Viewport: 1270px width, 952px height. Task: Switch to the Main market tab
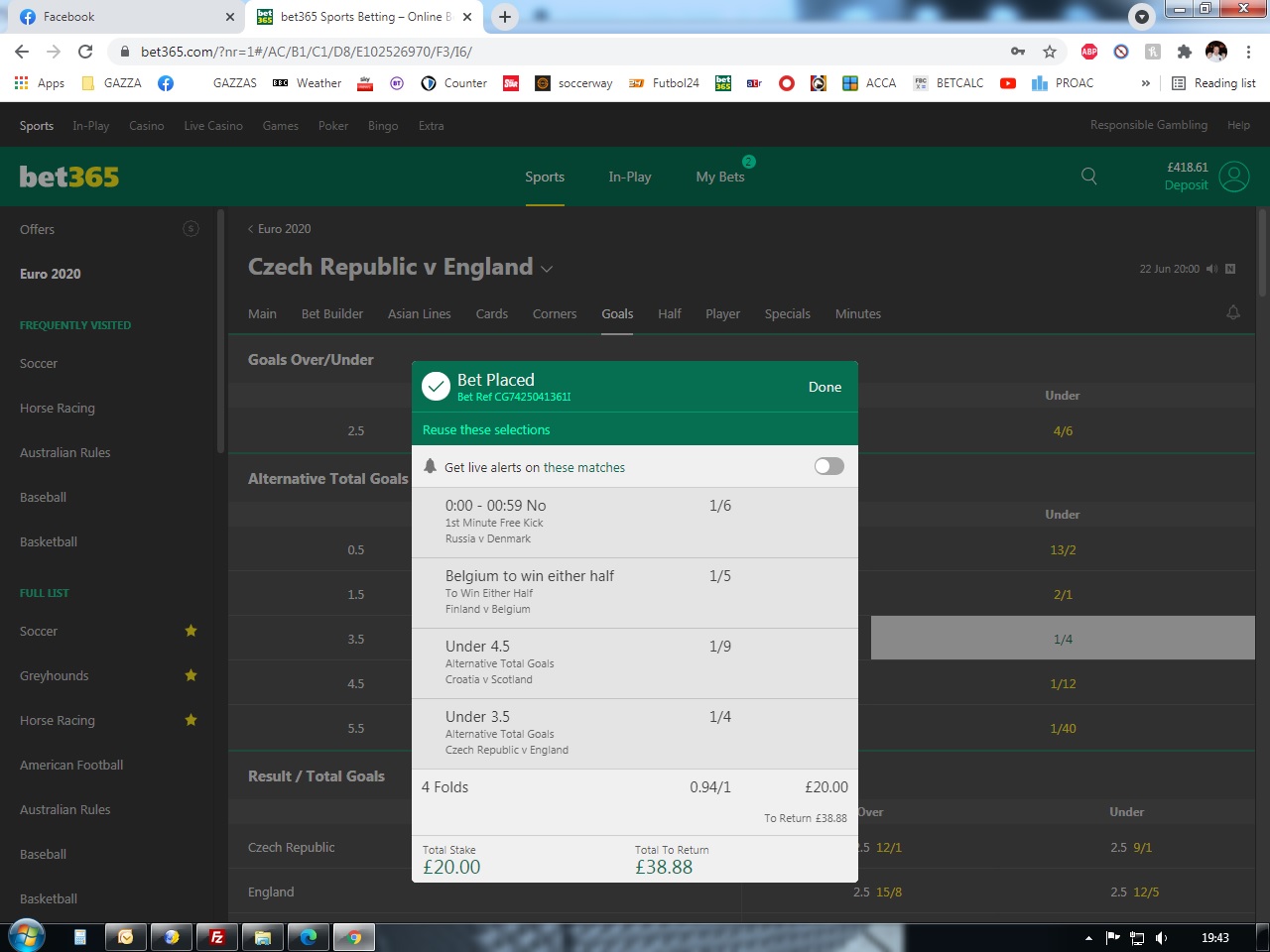click(262, 313)
